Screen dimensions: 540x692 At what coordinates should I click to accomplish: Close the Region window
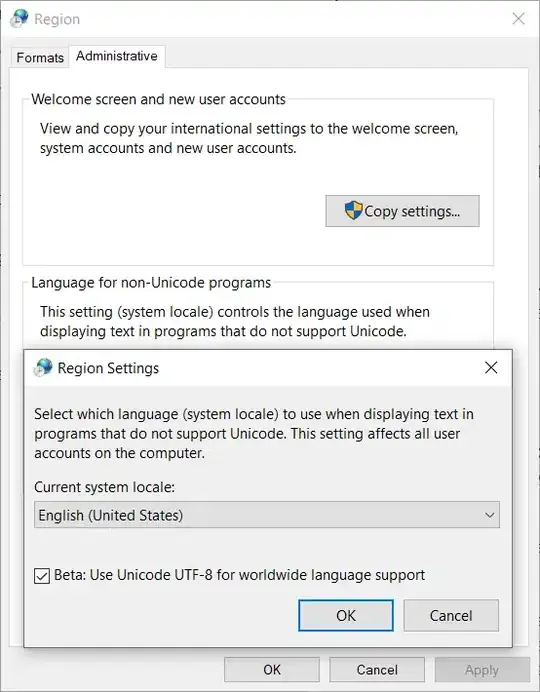click(x=518, y=19)
